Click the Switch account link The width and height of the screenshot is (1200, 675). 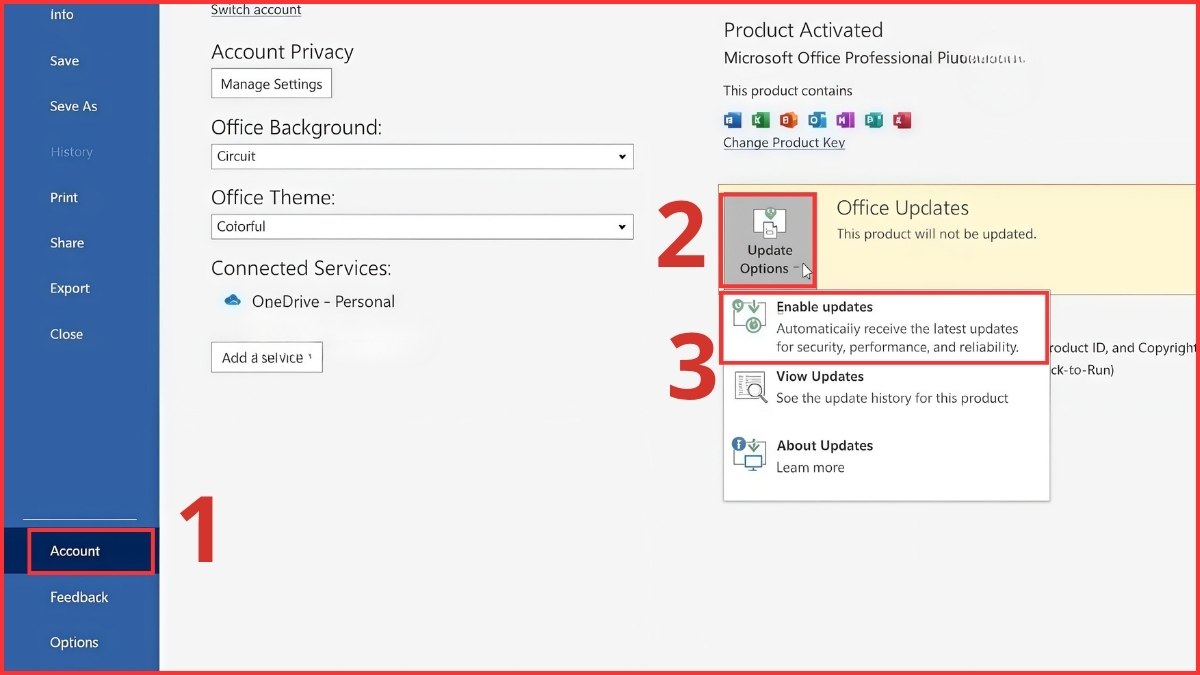(x=256, y=10)
